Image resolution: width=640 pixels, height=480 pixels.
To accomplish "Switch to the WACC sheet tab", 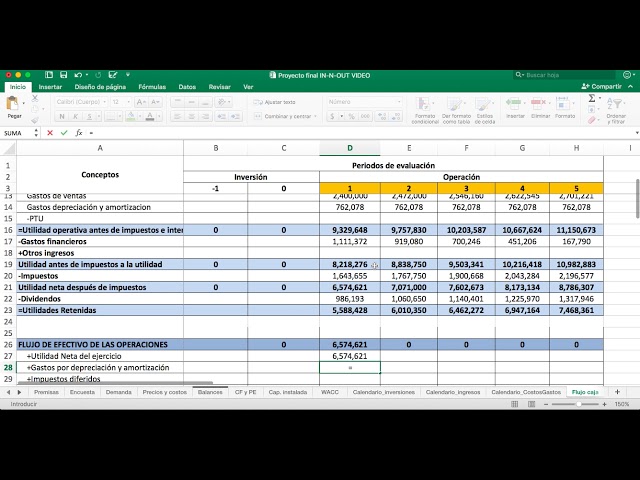I will pyautogui.click(x=330, y=392).
